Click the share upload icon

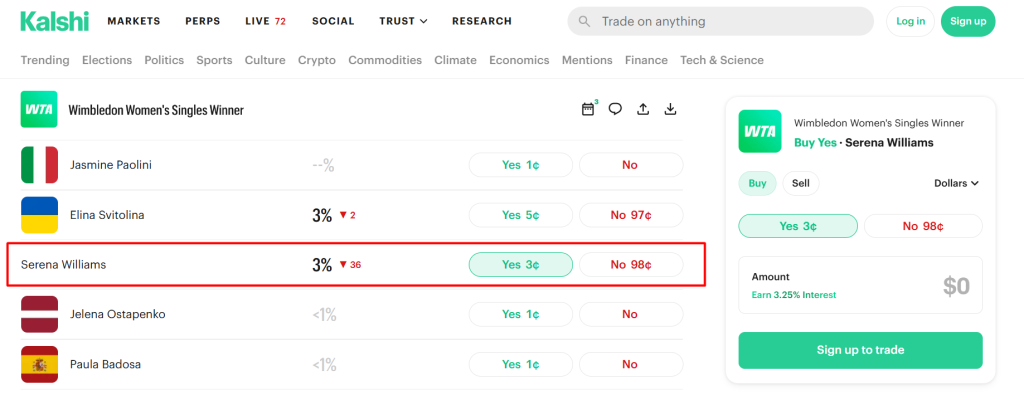(643, 109)
